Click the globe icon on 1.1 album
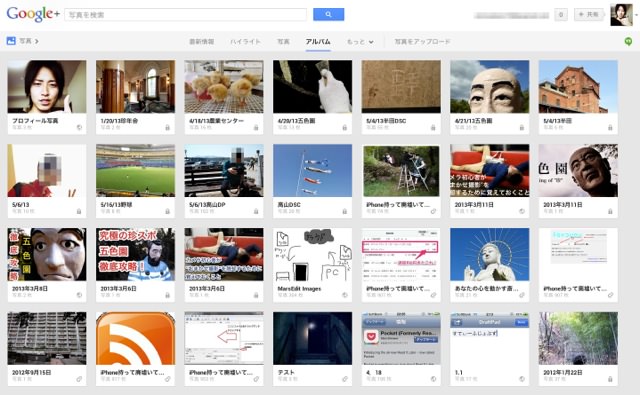Viewport: 640px width, 395px height. coord(522,379)
